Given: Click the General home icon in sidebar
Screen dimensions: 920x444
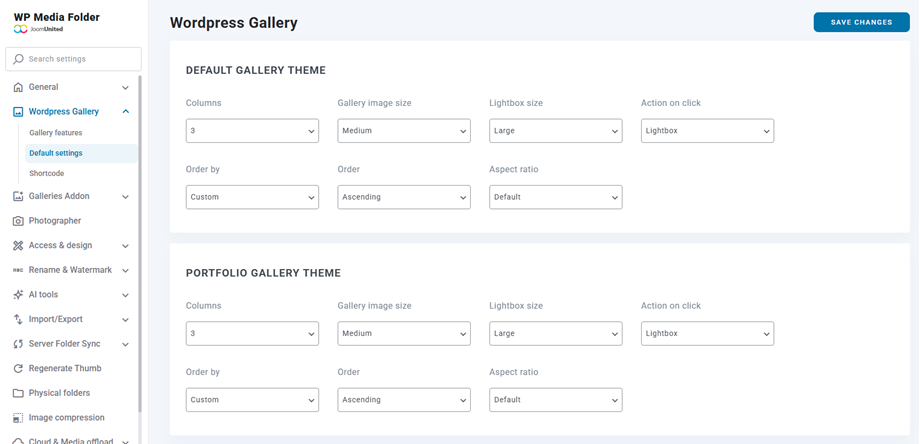Looking at the screenshot, I should click(x=18, y=87).
